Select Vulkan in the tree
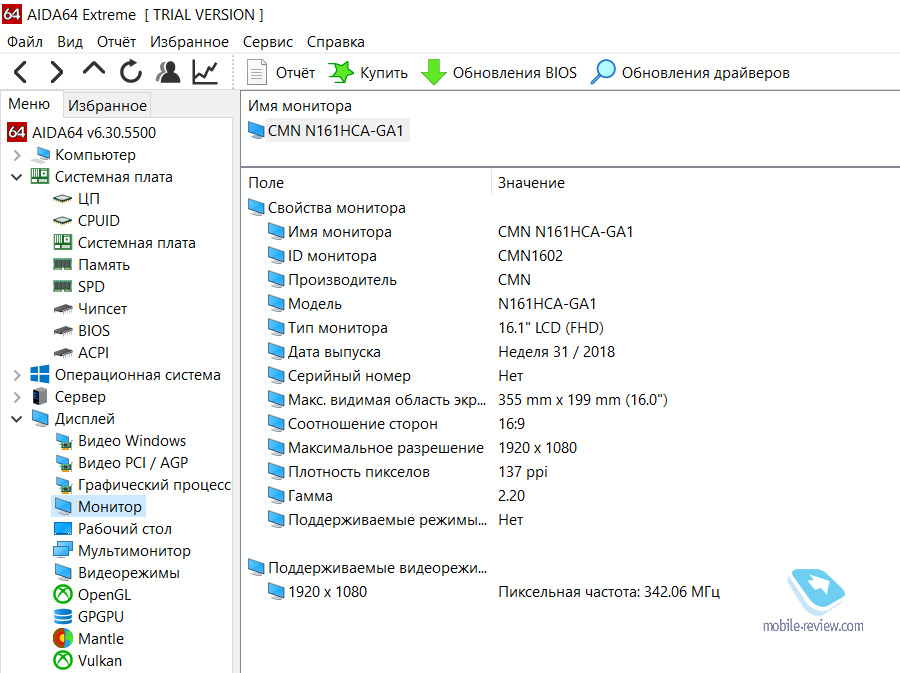Viewport: 900px width, 673px height. click(x=87, y=661)
